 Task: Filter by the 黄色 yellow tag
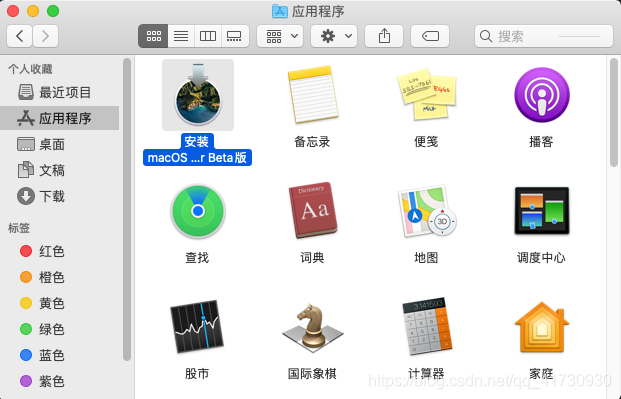(59, 303)
